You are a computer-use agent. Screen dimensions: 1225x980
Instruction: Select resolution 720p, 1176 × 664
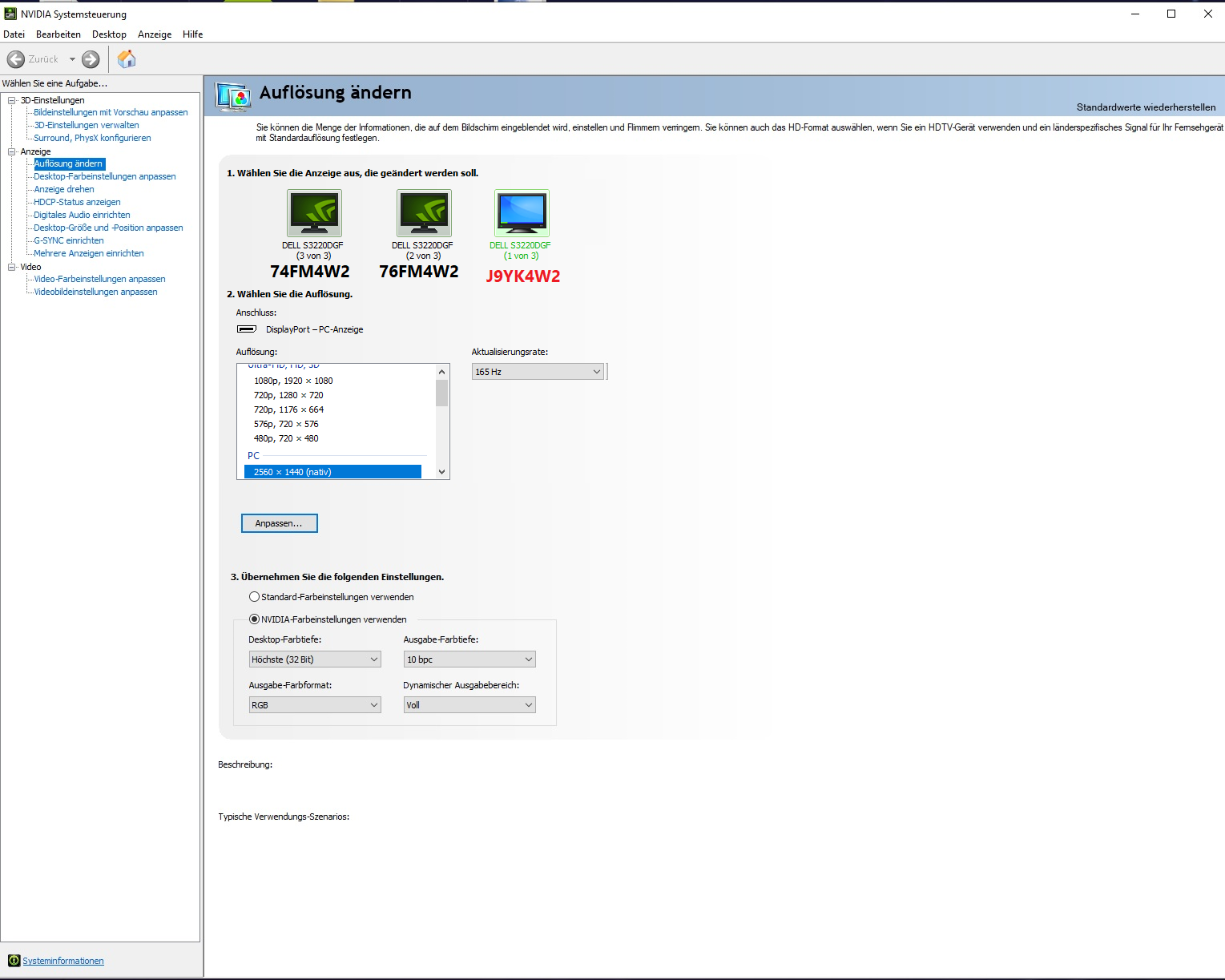288,409
